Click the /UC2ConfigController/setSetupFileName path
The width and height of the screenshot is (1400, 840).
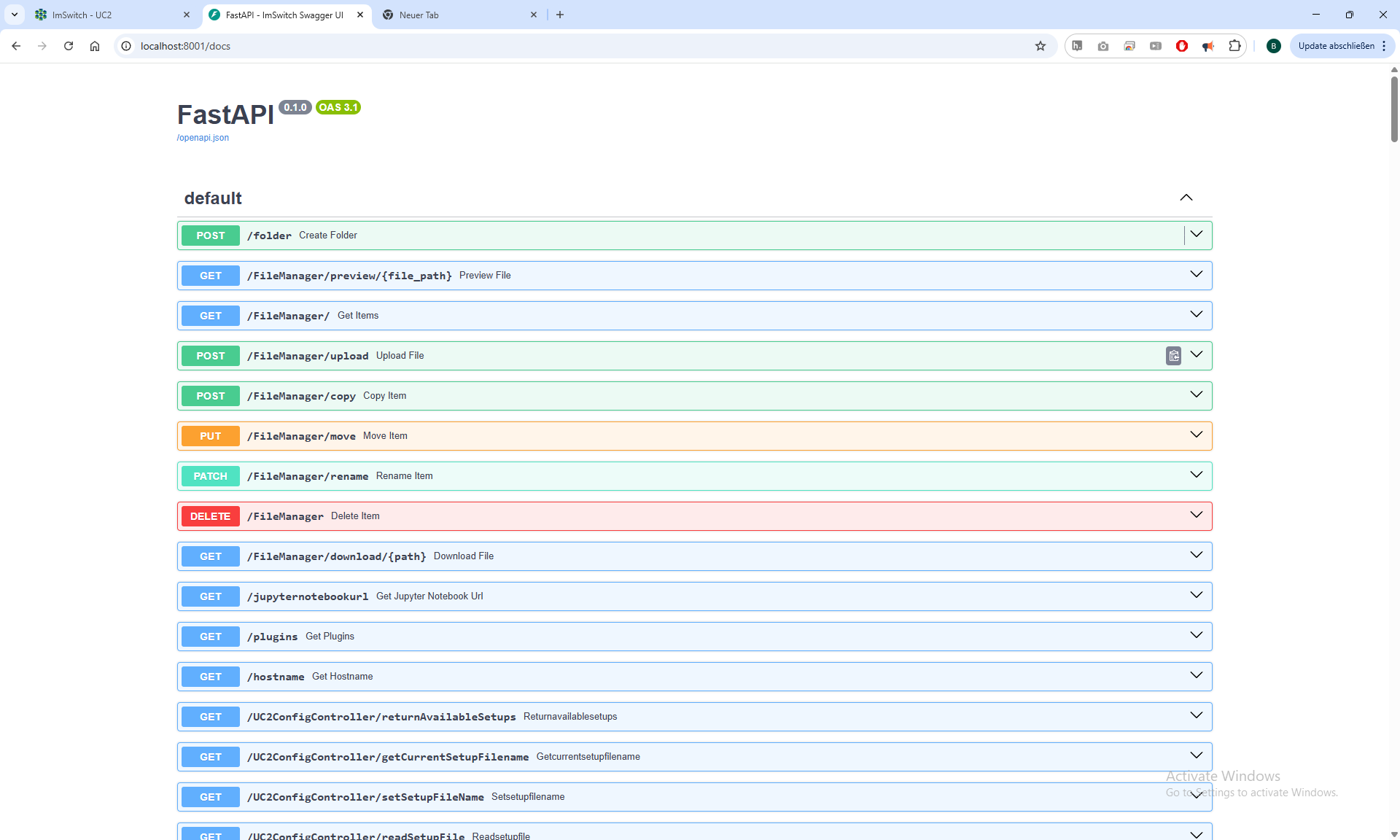click(365, 797)
